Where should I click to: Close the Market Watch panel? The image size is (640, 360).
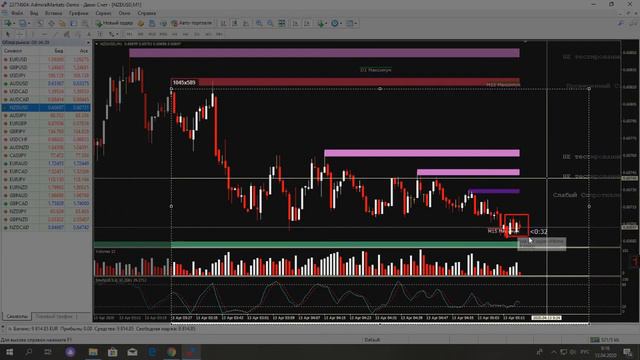88,42
